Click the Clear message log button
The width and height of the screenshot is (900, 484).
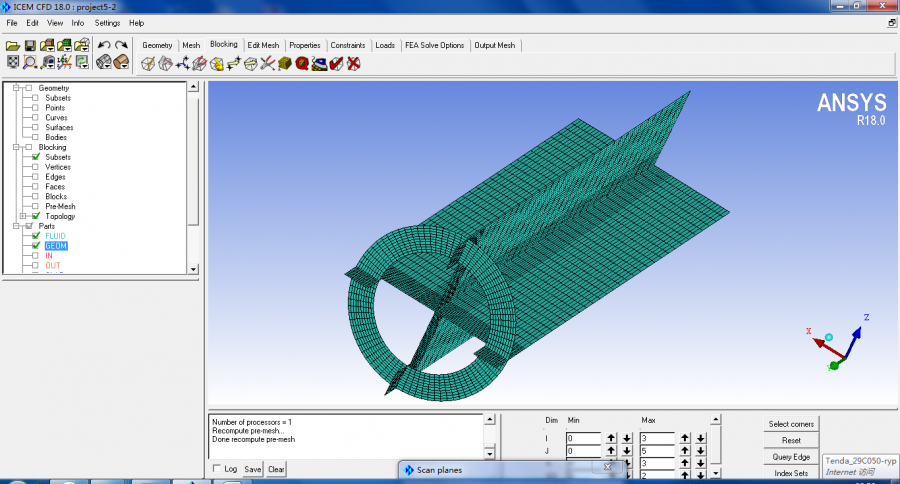click(x=276, y=469)
